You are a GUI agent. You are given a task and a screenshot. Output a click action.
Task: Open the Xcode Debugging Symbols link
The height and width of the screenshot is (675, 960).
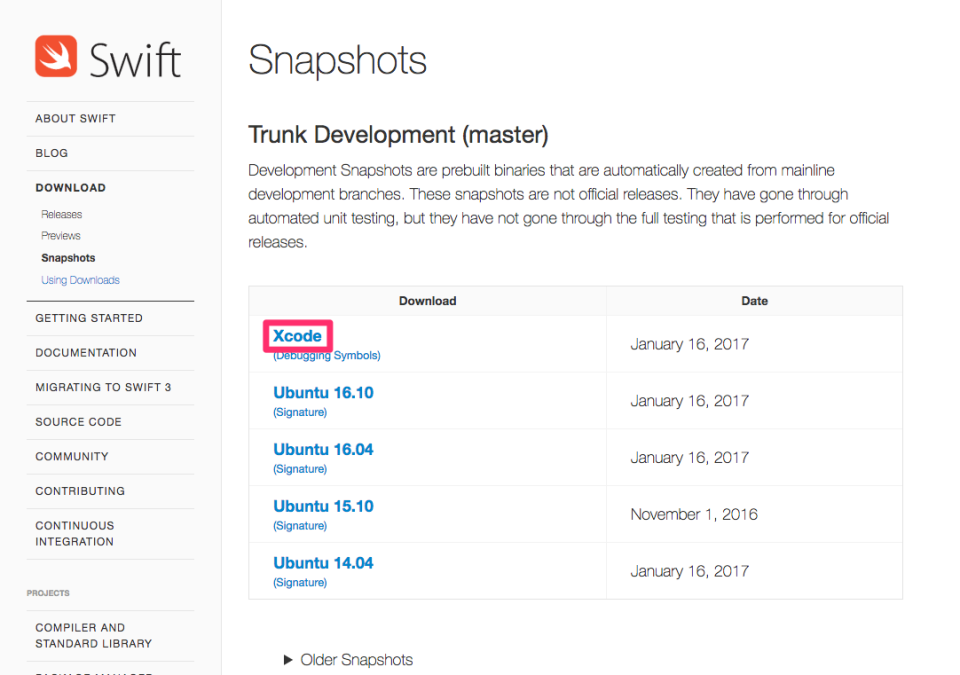click(x=327, y=356)
